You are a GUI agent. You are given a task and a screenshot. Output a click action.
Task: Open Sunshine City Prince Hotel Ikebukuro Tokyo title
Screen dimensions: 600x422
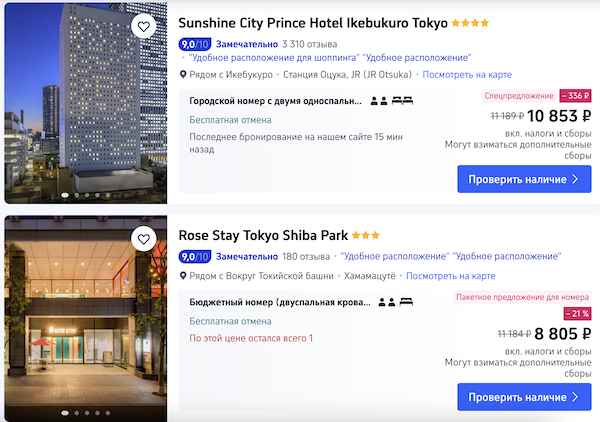click(312, 22)
